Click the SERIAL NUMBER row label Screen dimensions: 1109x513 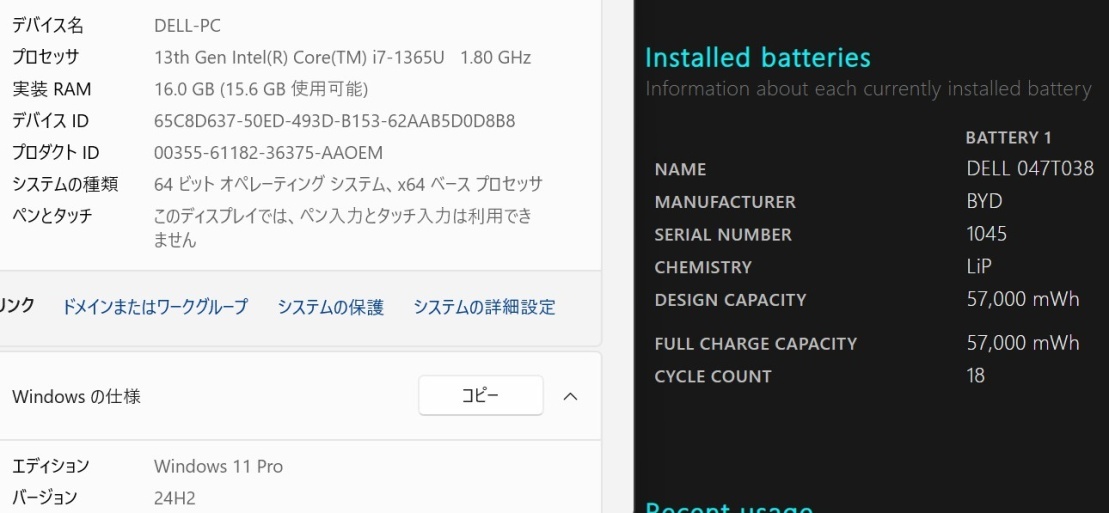click(x=723, y=235)
